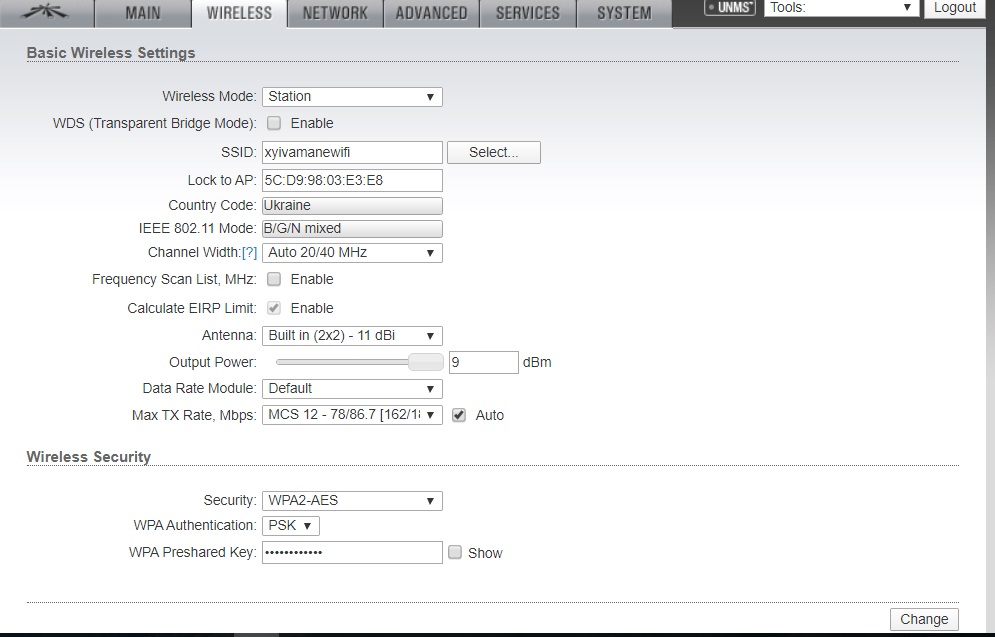The image size is (995, 637).
Task: Enable Frequency Scan List checkbox
Action: pos(274,280)
